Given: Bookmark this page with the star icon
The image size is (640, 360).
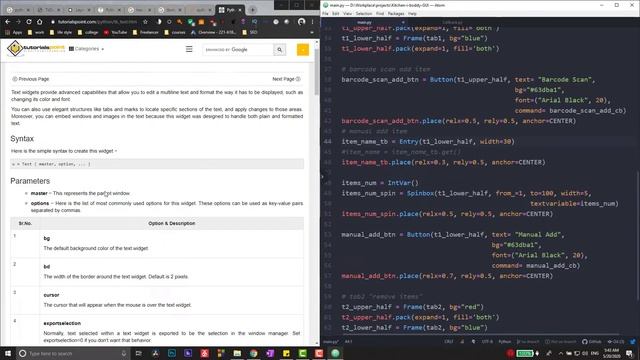Looking at the screenshot, I should pos(145,22).
